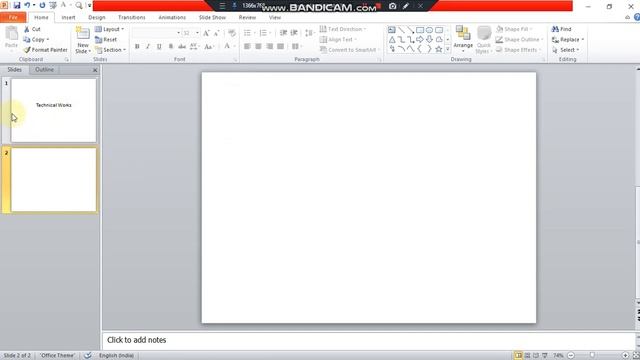Open the File tab

tap(13, 17)
